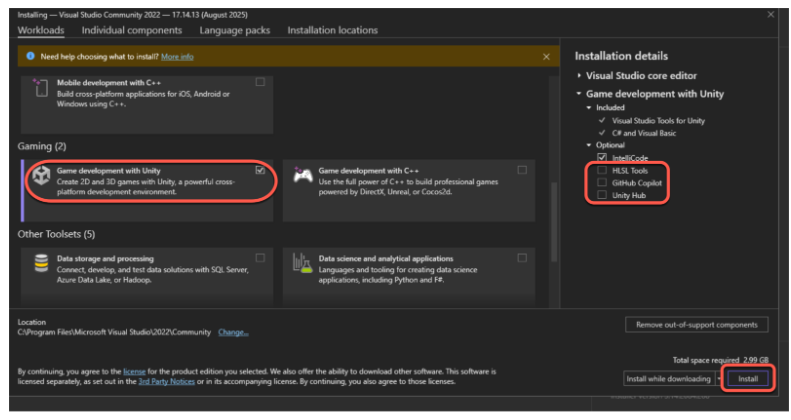This screenshot has width=791, height=420.
Task: Check the Unity Hub optional component
Action: 601,195
